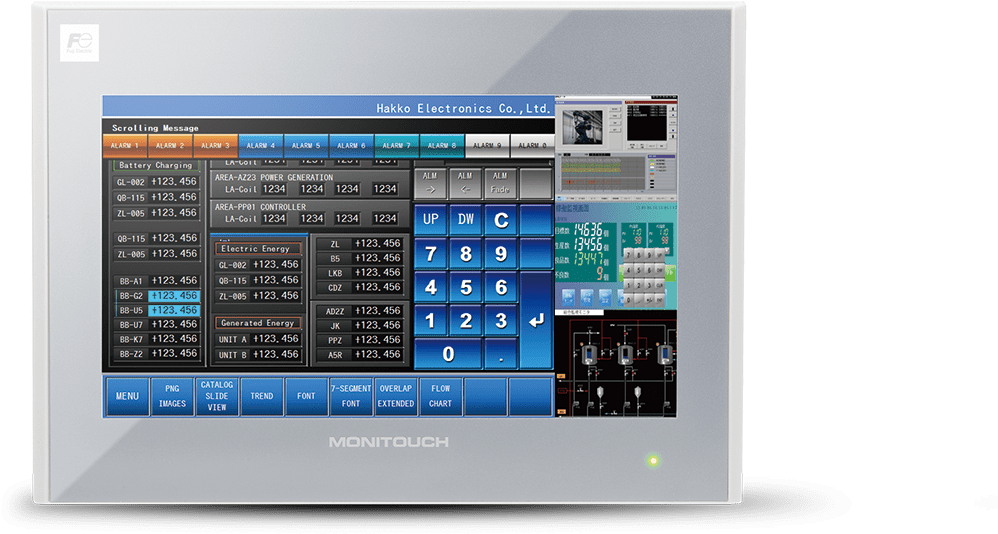Select highlighted BB-U5 value field
The width and height of the screenshot is (998, 534).
tap(174, 311)
